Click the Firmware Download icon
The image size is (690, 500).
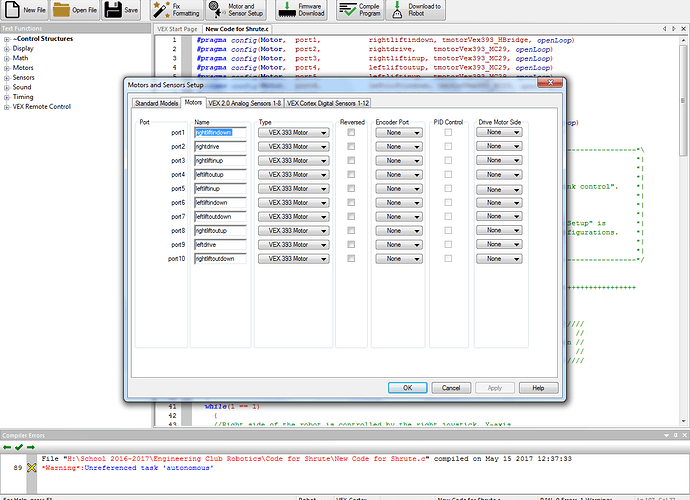click(287, 10)
